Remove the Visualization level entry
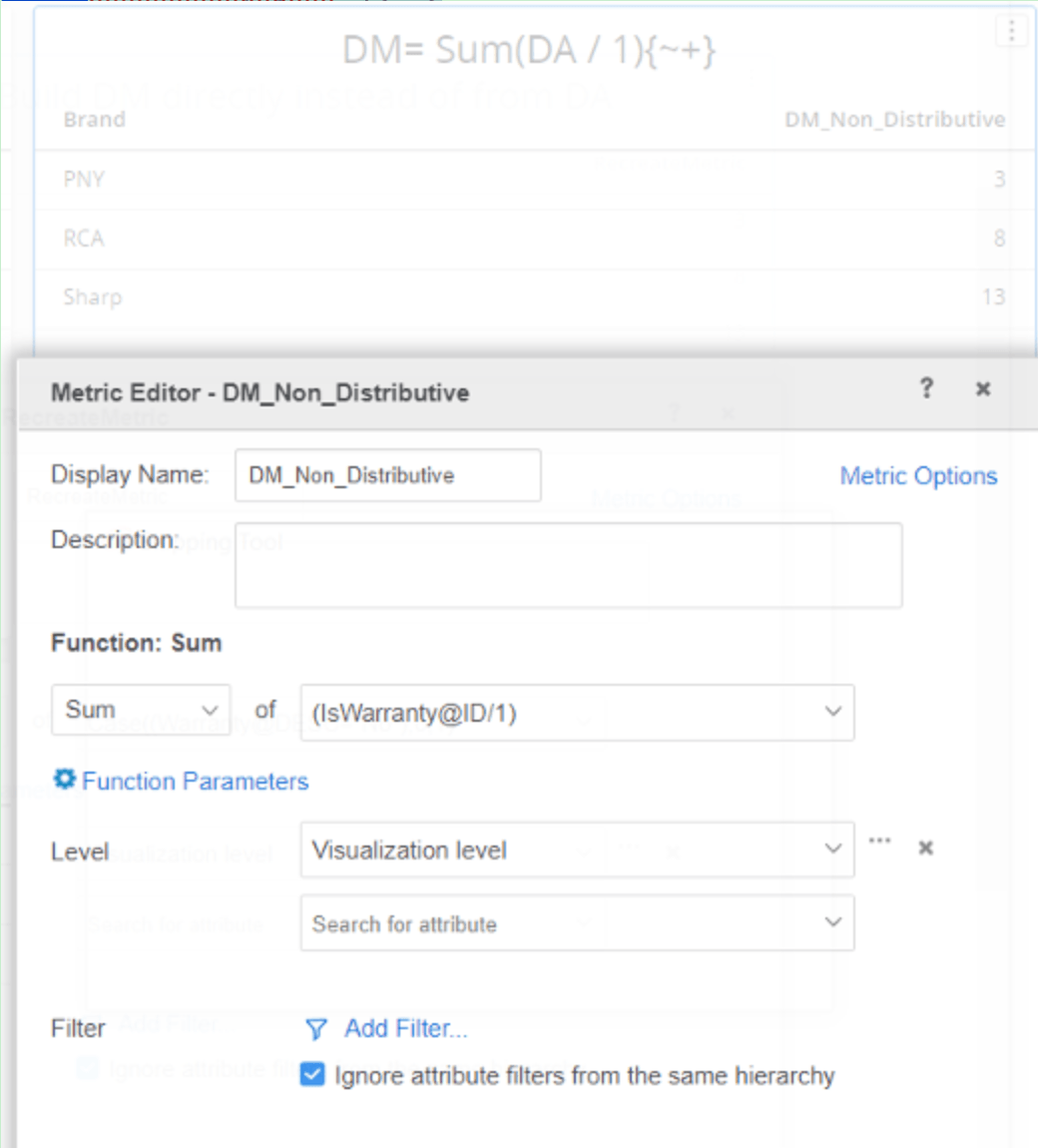Screen dimensions: 1038x1148 click(925, 848)
